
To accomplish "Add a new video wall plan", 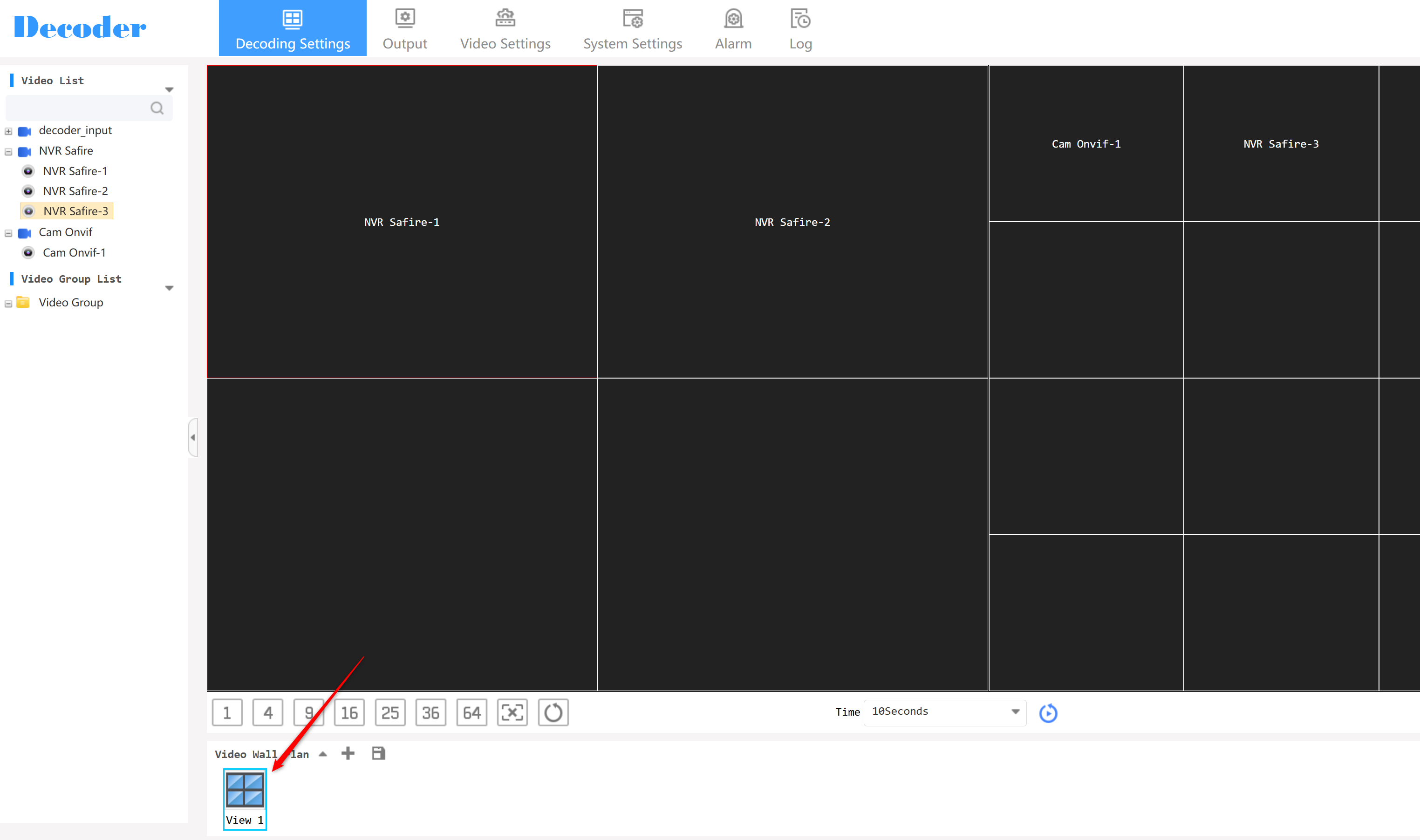I will tap(348, 753).
